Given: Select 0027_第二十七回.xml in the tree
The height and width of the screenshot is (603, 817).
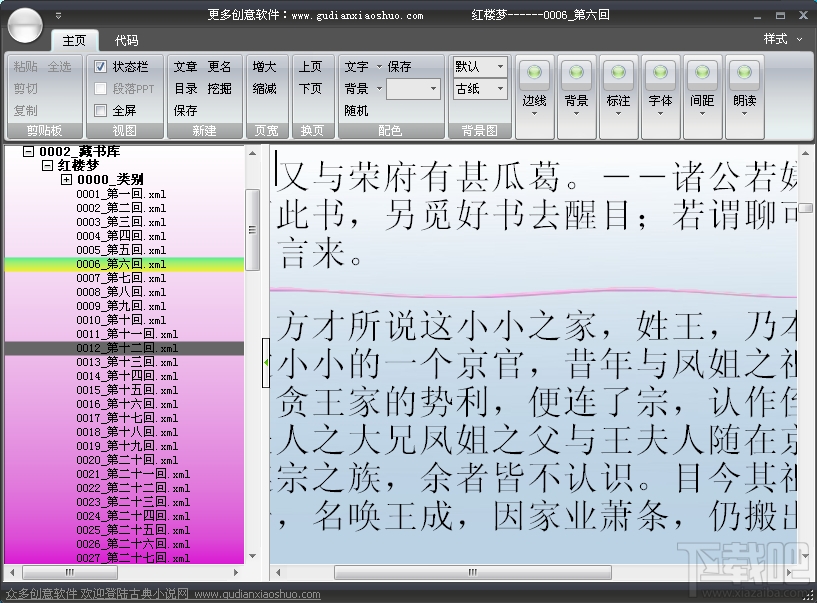Looking at the screenshot, I should coord(133,558).
